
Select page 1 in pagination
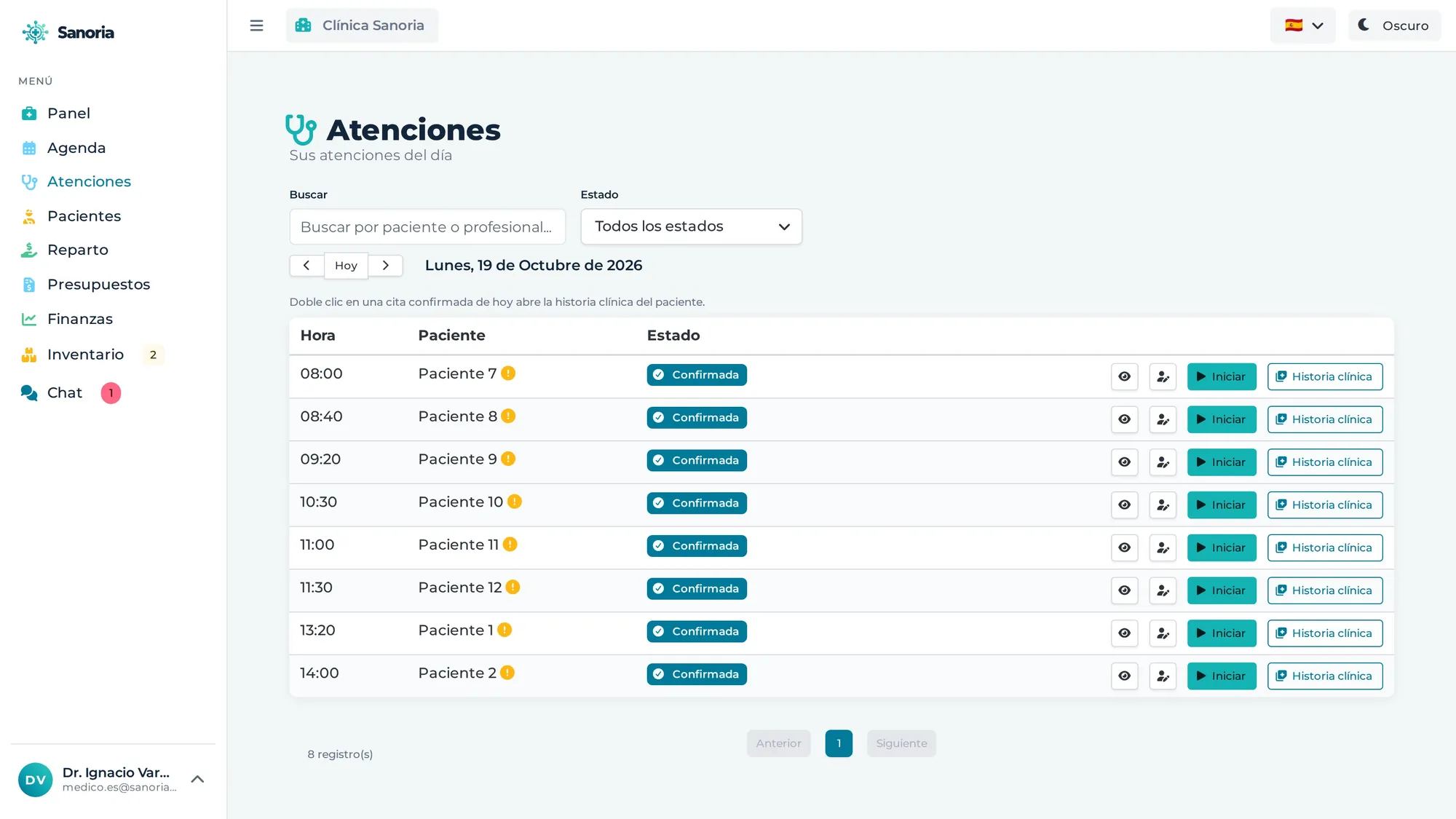pyautogui.click(x=839, y=743)
